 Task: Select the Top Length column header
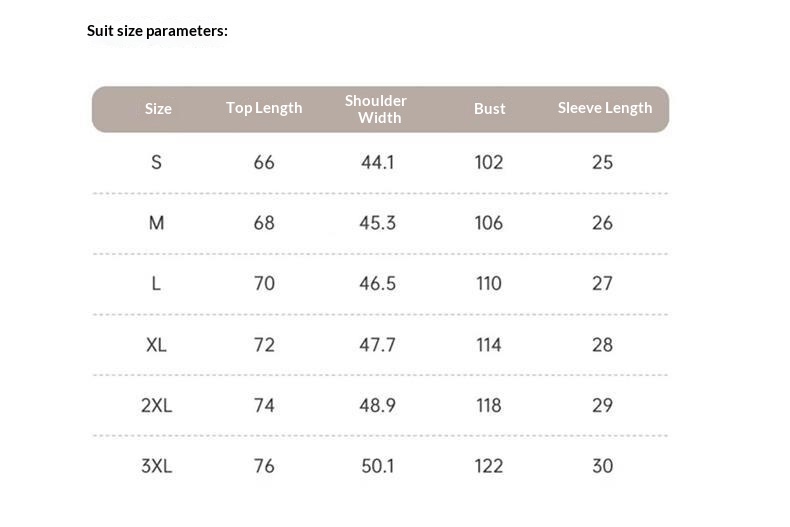click(x=264, y=108)
